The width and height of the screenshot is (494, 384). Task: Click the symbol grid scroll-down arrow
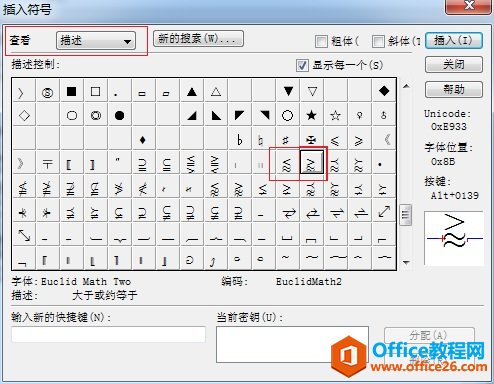pyautogui.click(x=406, y=263)
